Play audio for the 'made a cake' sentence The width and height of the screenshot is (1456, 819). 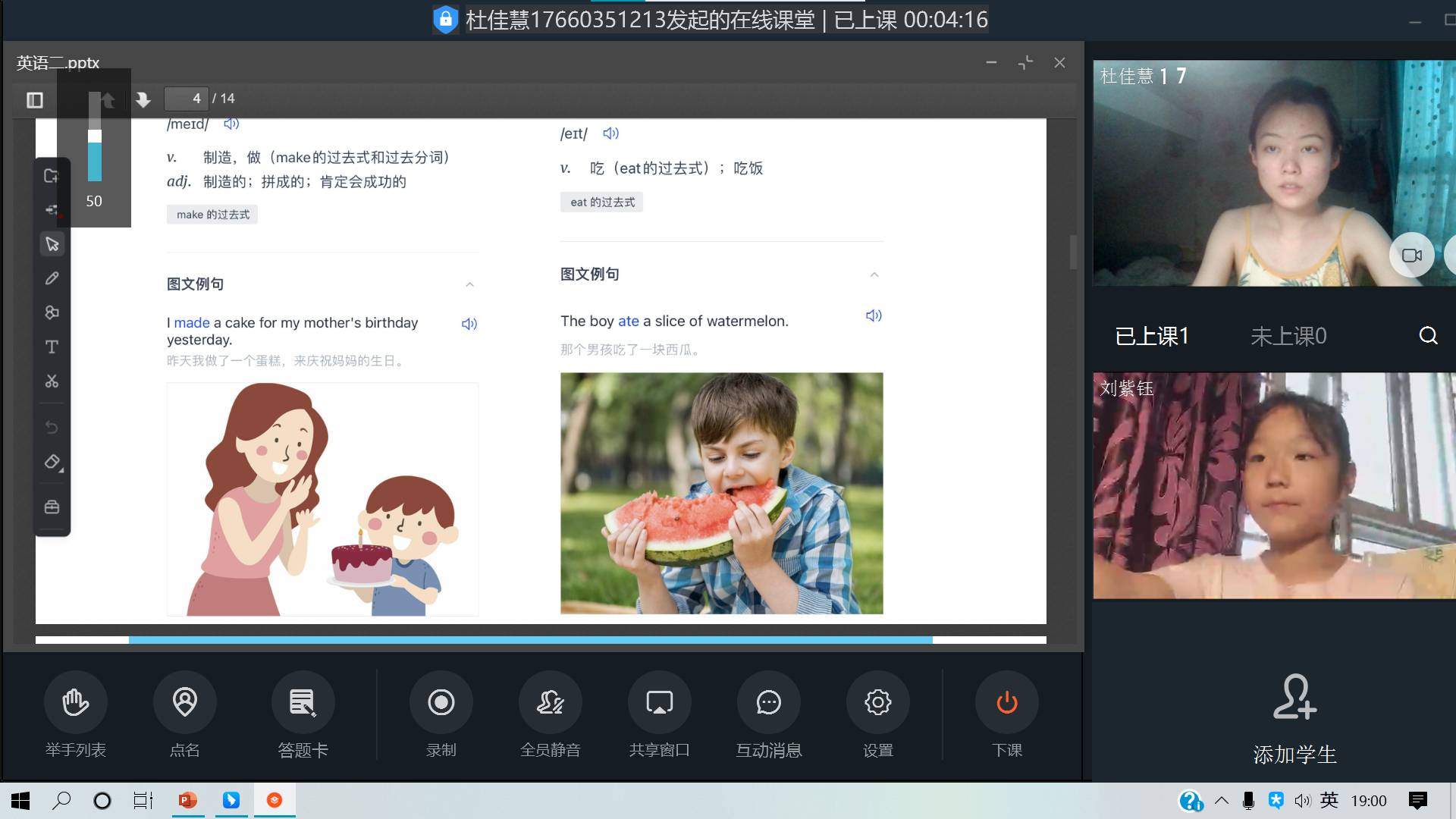pyautogui.click(x=469, y=324)
